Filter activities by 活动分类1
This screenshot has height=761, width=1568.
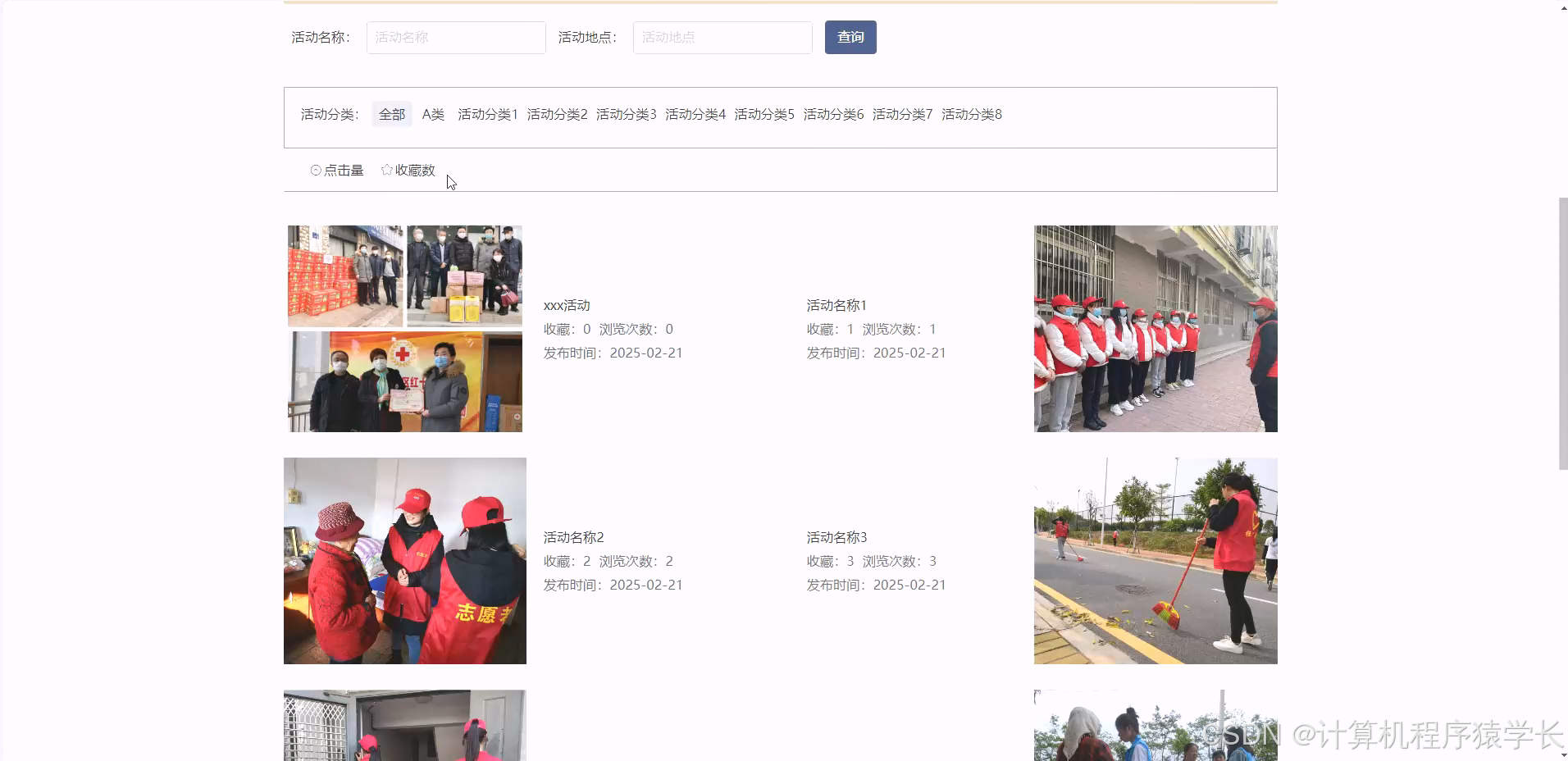[487, 115]
